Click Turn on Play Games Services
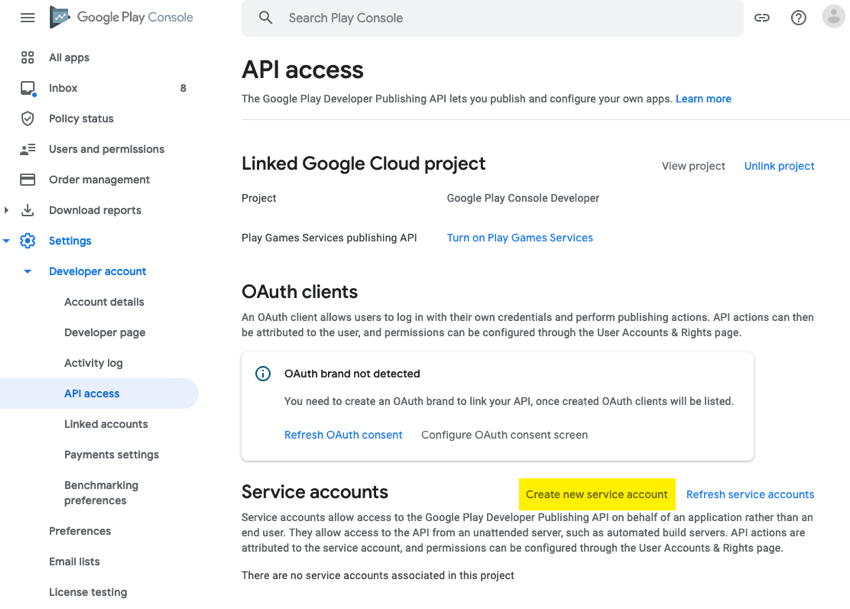850x609 pixels. [x=519, y=238]
